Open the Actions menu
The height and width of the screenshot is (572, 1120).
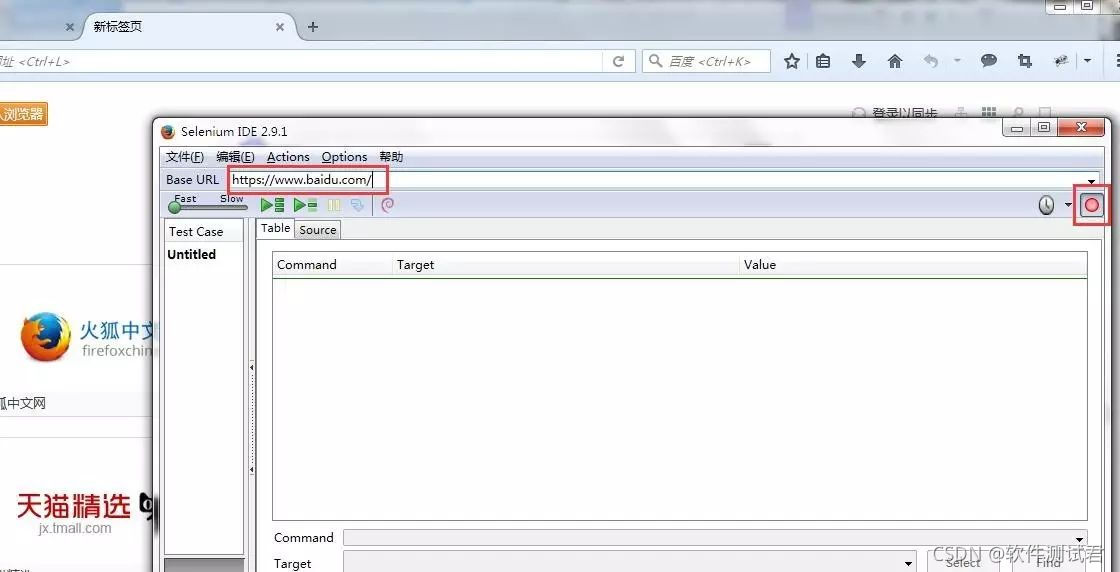[x=288, y=157]
